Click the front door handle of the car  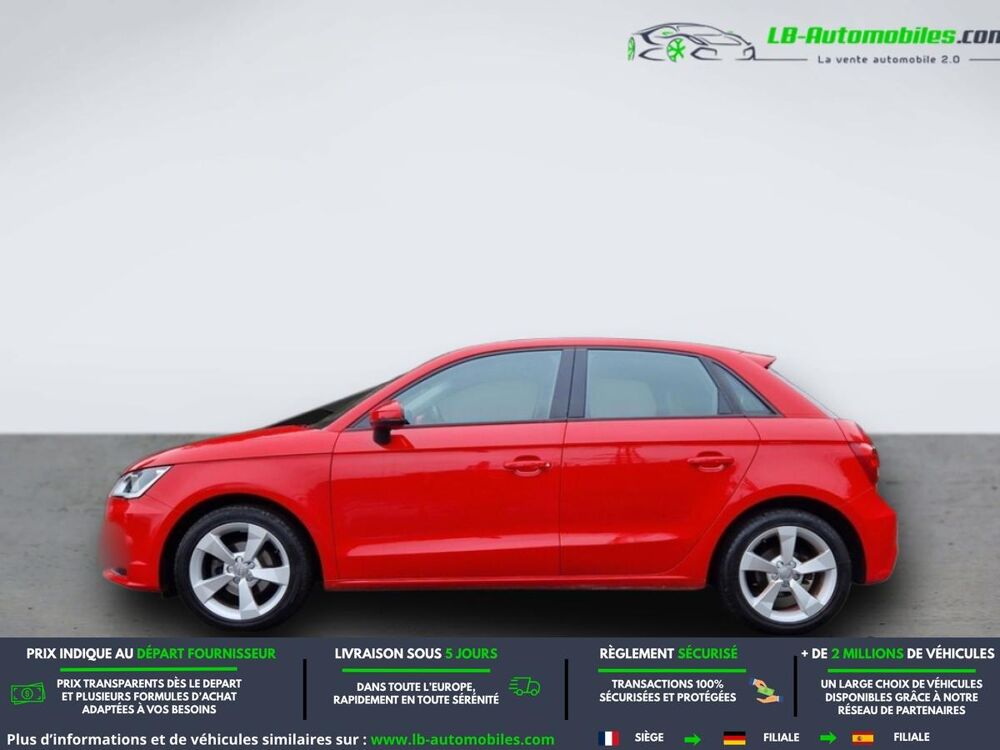527,466
